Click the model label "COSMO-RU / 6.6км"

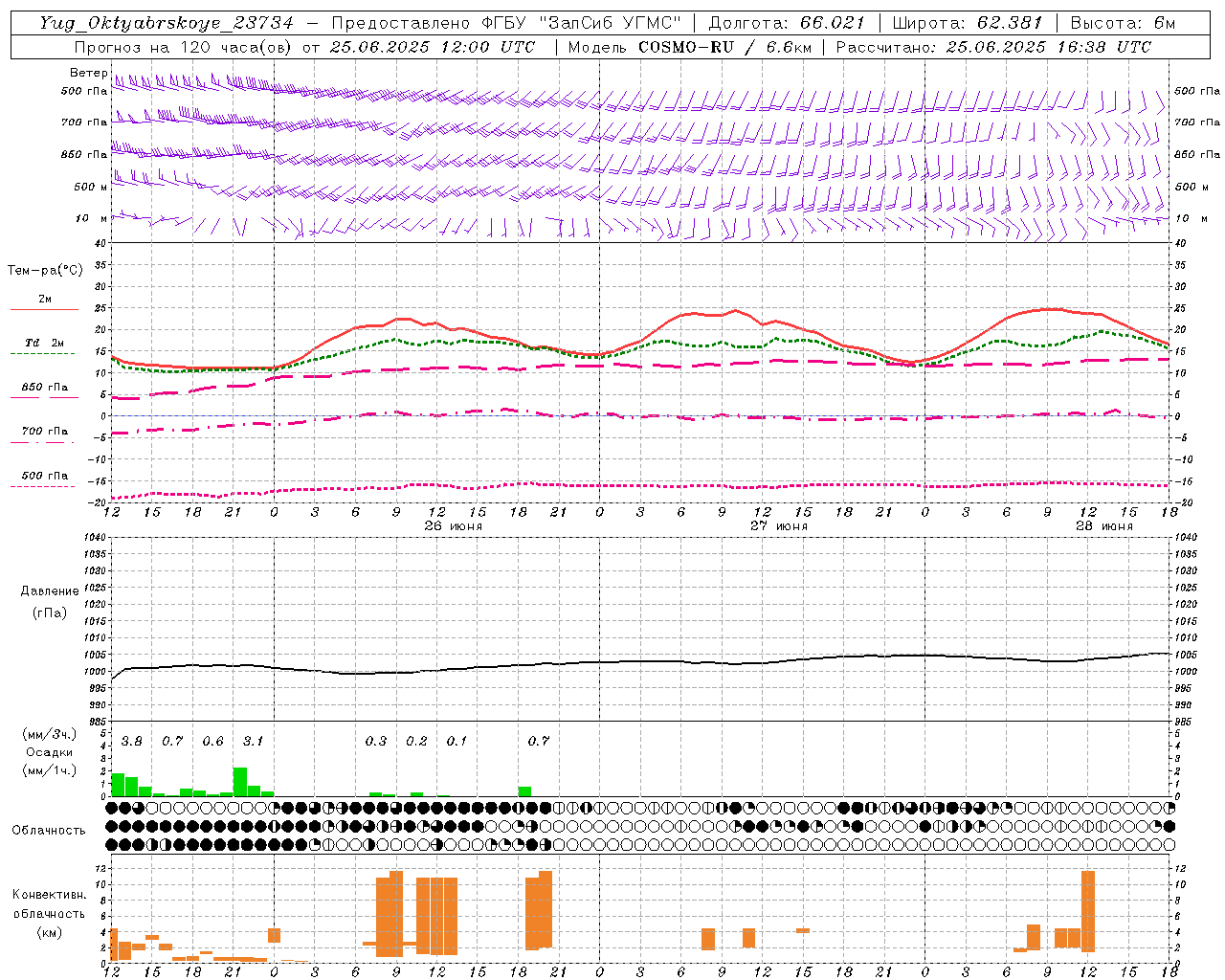point(724,47)
